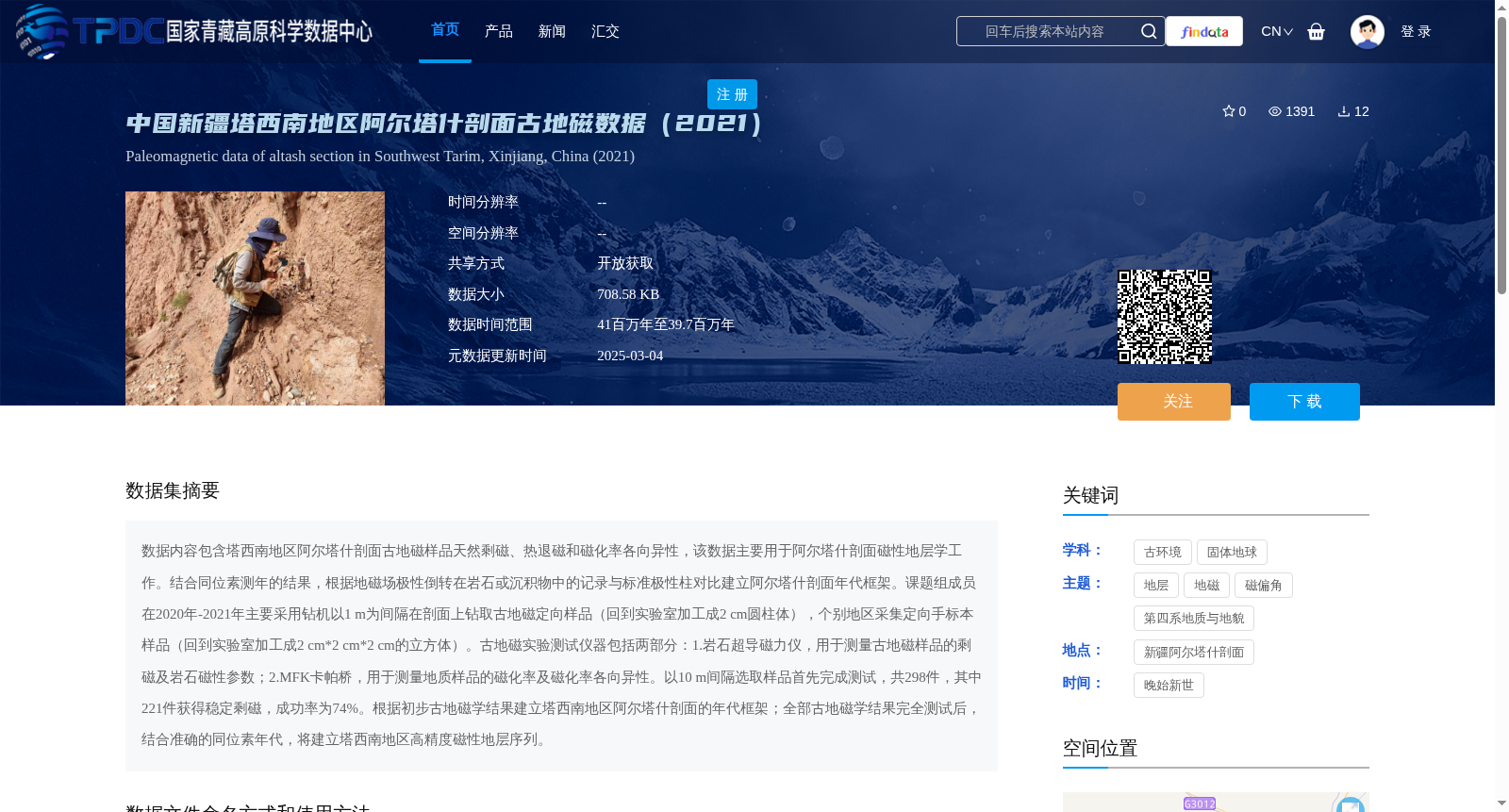Click the 空间位置 heading
Screen dimensions: 1509x812
1100,748
